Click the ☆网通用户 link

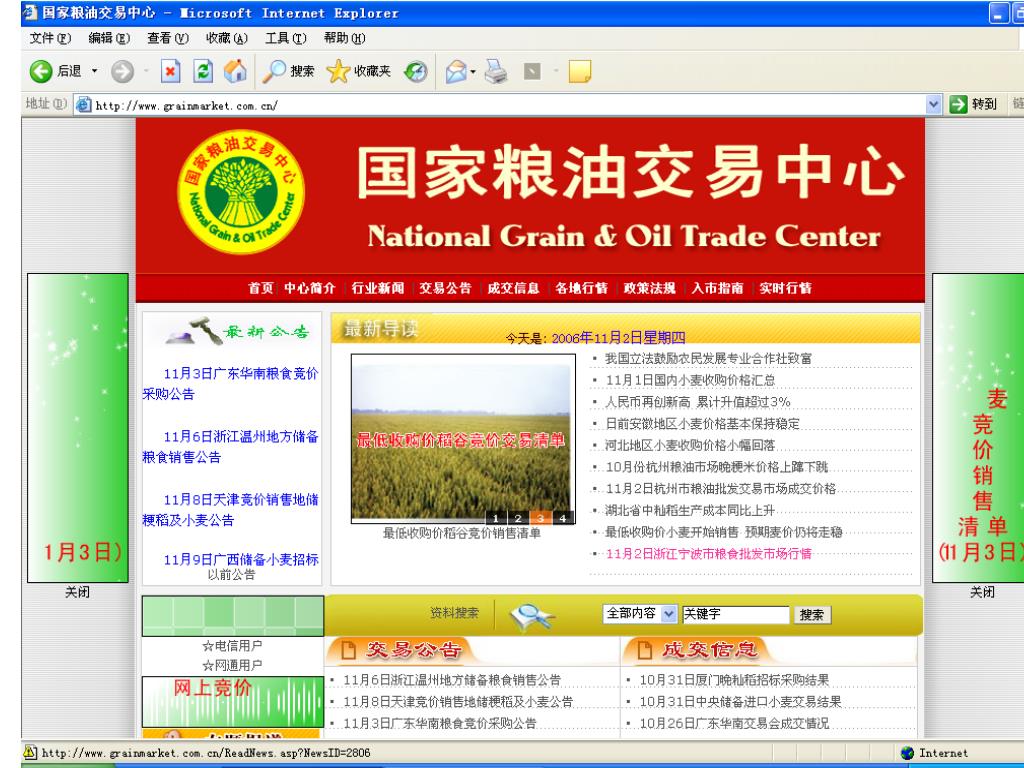click(x=232, y=665)
